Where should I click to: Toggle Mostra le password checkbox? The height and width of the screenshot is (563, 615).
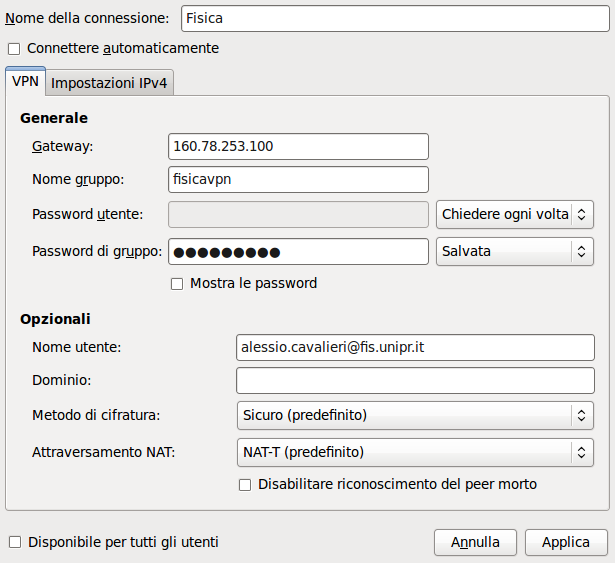click(x=177, y=284)
